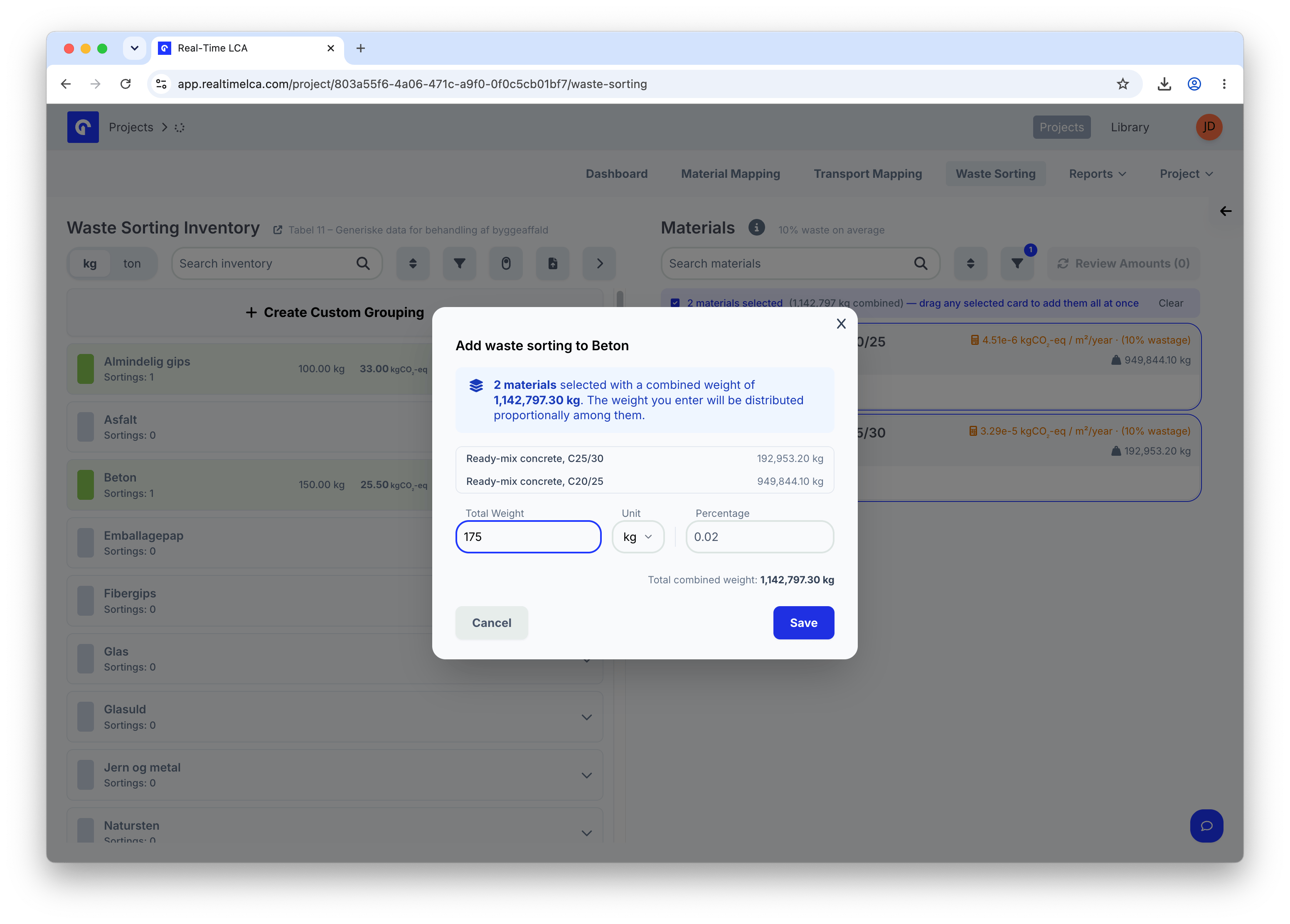The height and width of the screenshot is (924, 1290).
Task: Click the inventory search magnifier icon
Action: (363, 263)
